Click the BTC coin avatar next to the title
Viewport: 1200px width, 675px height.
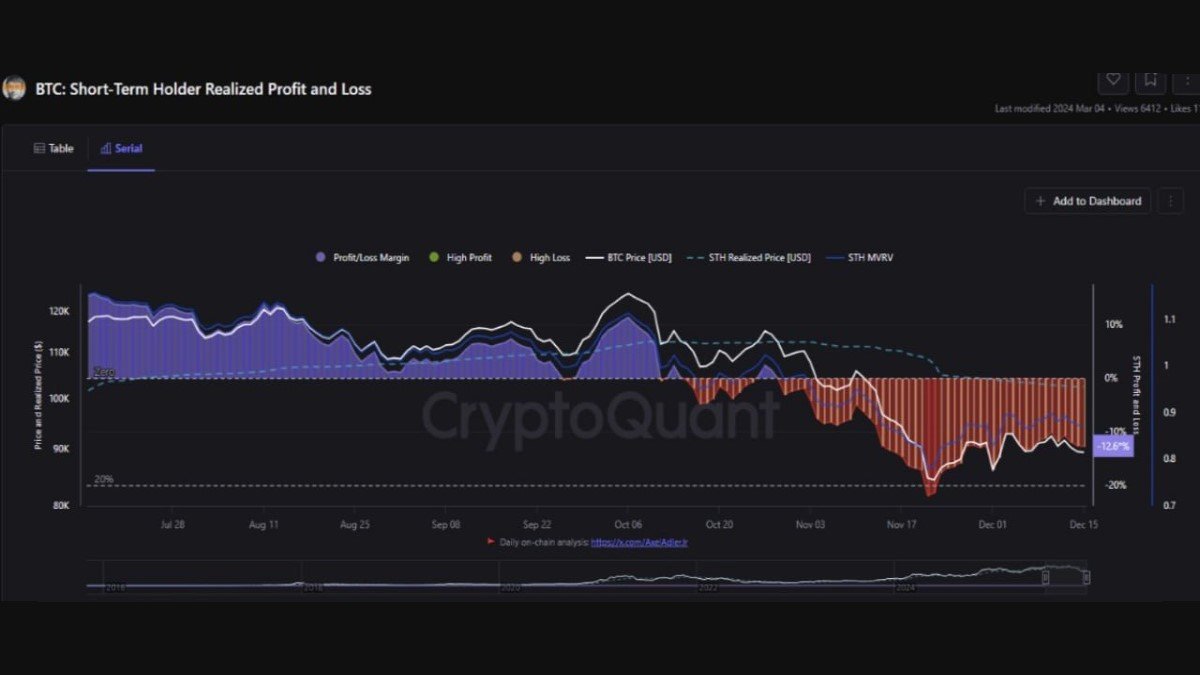pyautogui.click(x=14, y=88)
